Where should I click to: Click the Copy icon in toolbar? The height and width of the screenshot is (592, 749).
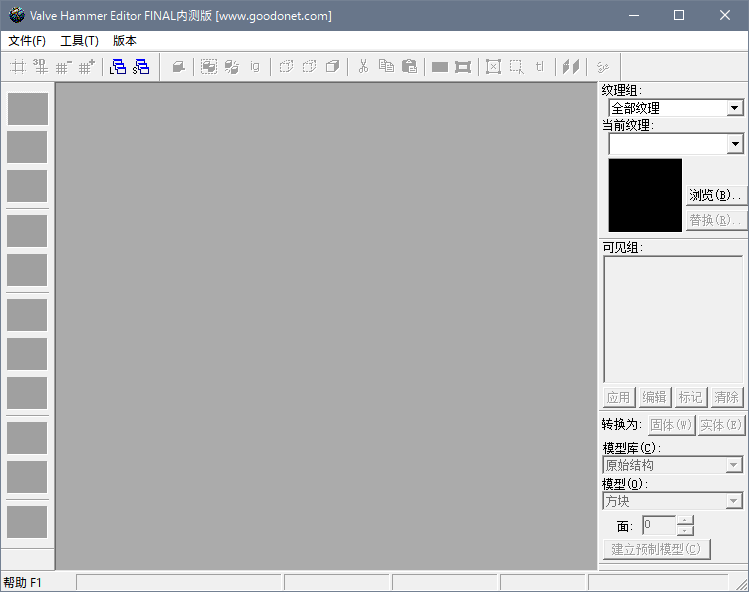click(x=386, y=66)
